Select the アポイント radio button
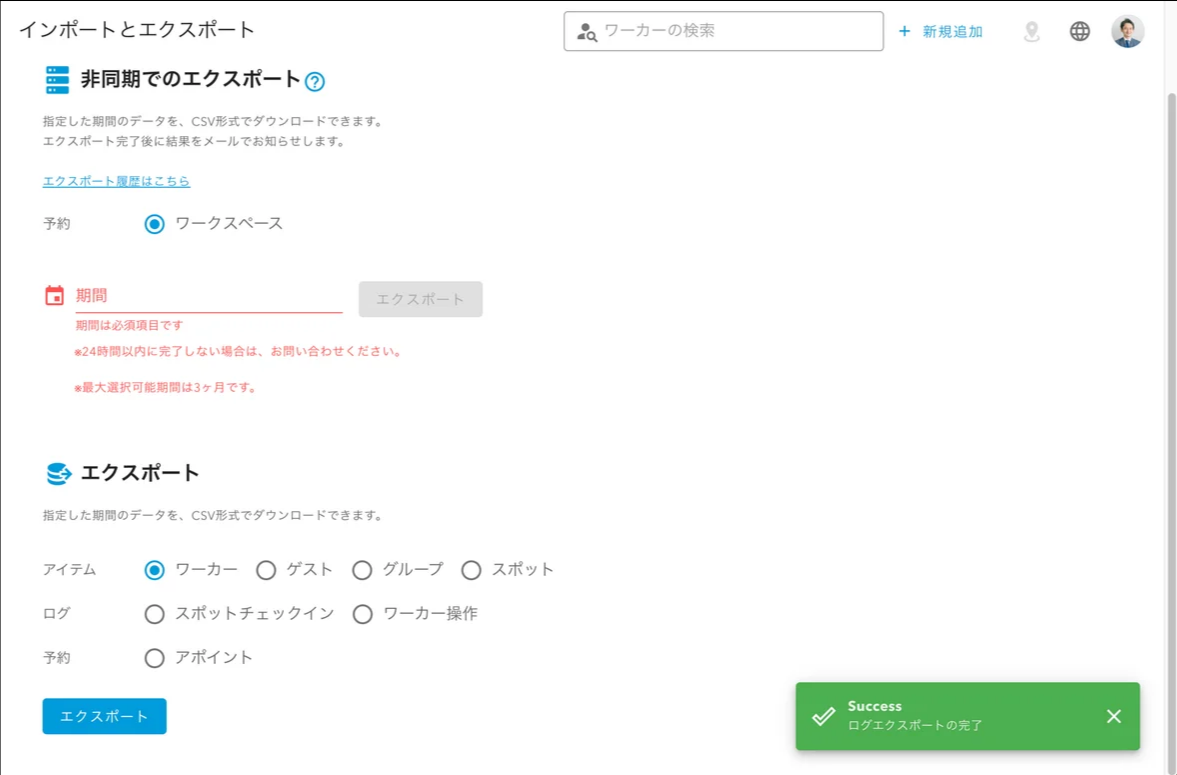This screenshot has height=775, width=1177. (x=155, y=658)
